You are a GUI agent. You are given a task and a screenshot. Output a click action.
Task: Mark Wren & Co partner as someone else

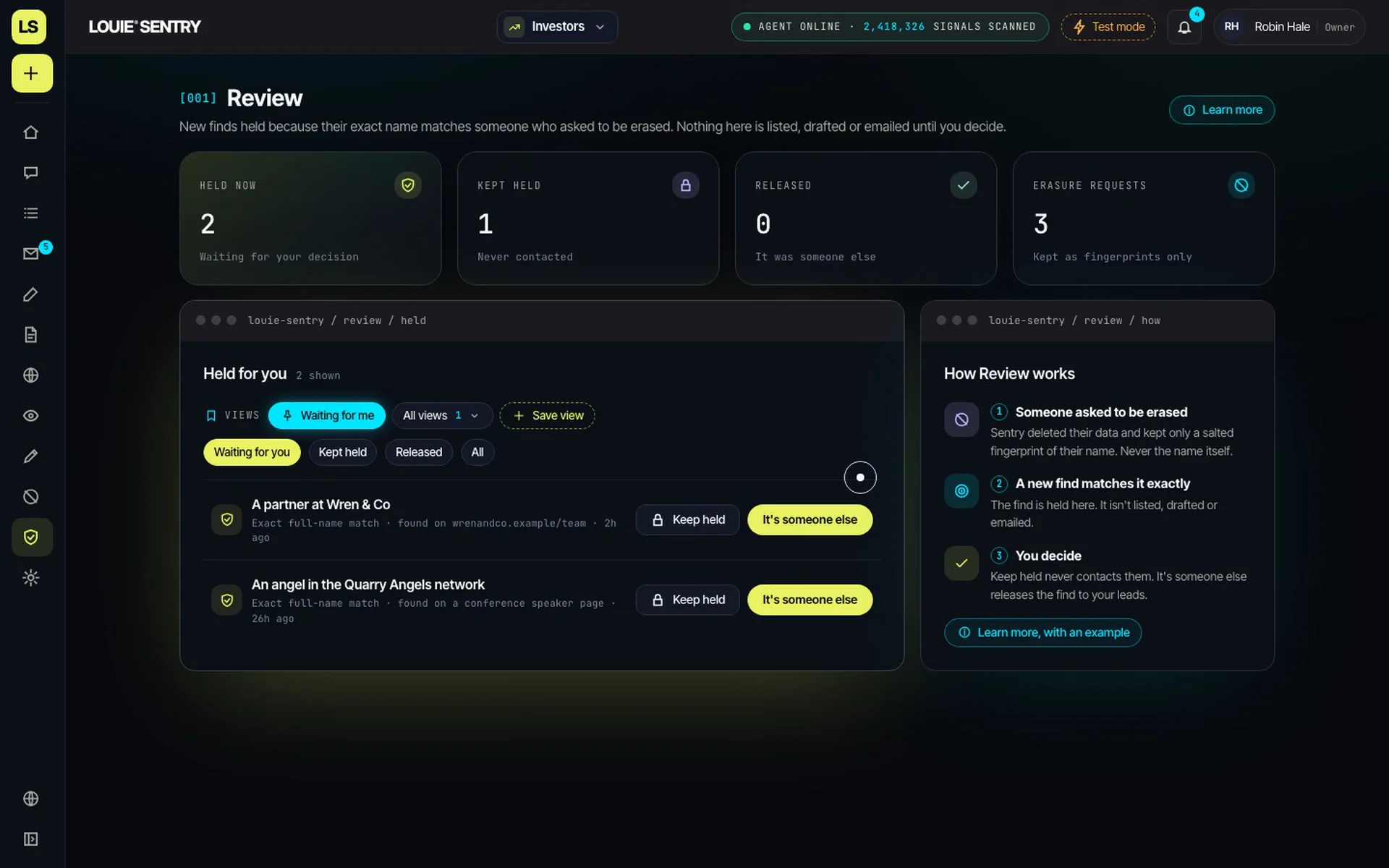[810, 519]
